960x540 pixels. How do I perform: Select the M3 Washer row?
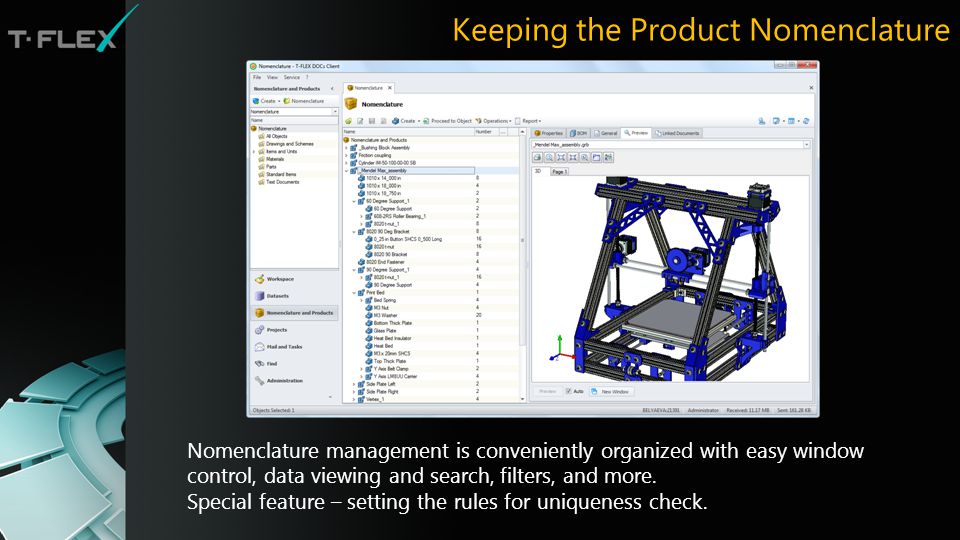click(x=430, y=315)
